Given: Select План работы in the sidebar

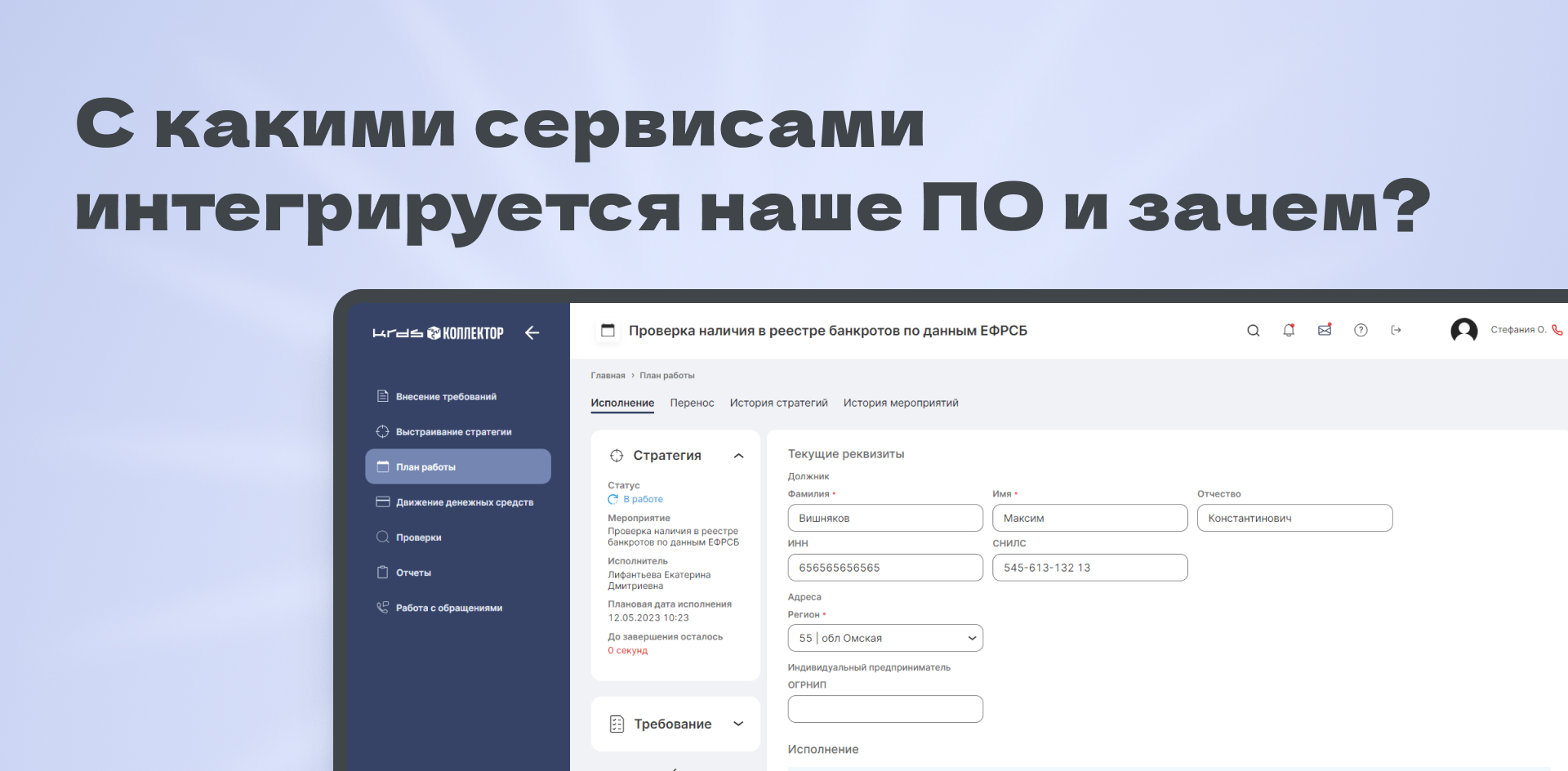Looking at the screenshot, I should 458,466.
